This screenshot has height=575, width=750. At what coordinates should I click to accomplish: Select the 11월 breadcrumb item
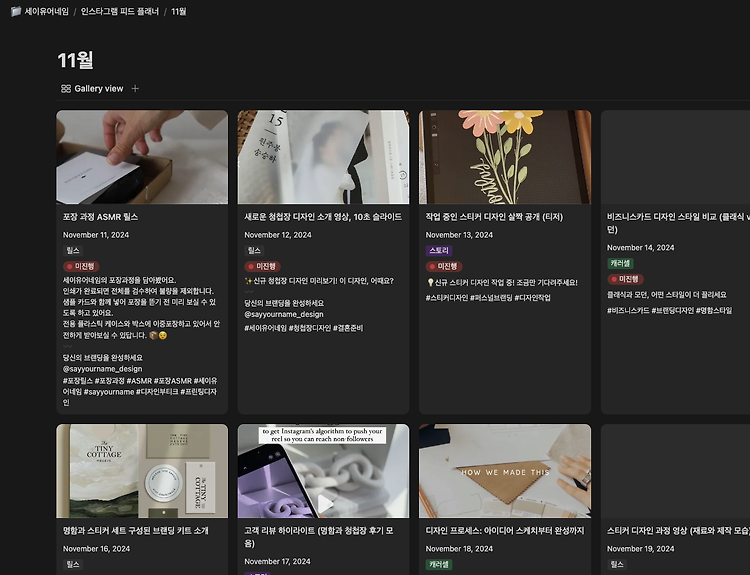click(x=178, y=11)
